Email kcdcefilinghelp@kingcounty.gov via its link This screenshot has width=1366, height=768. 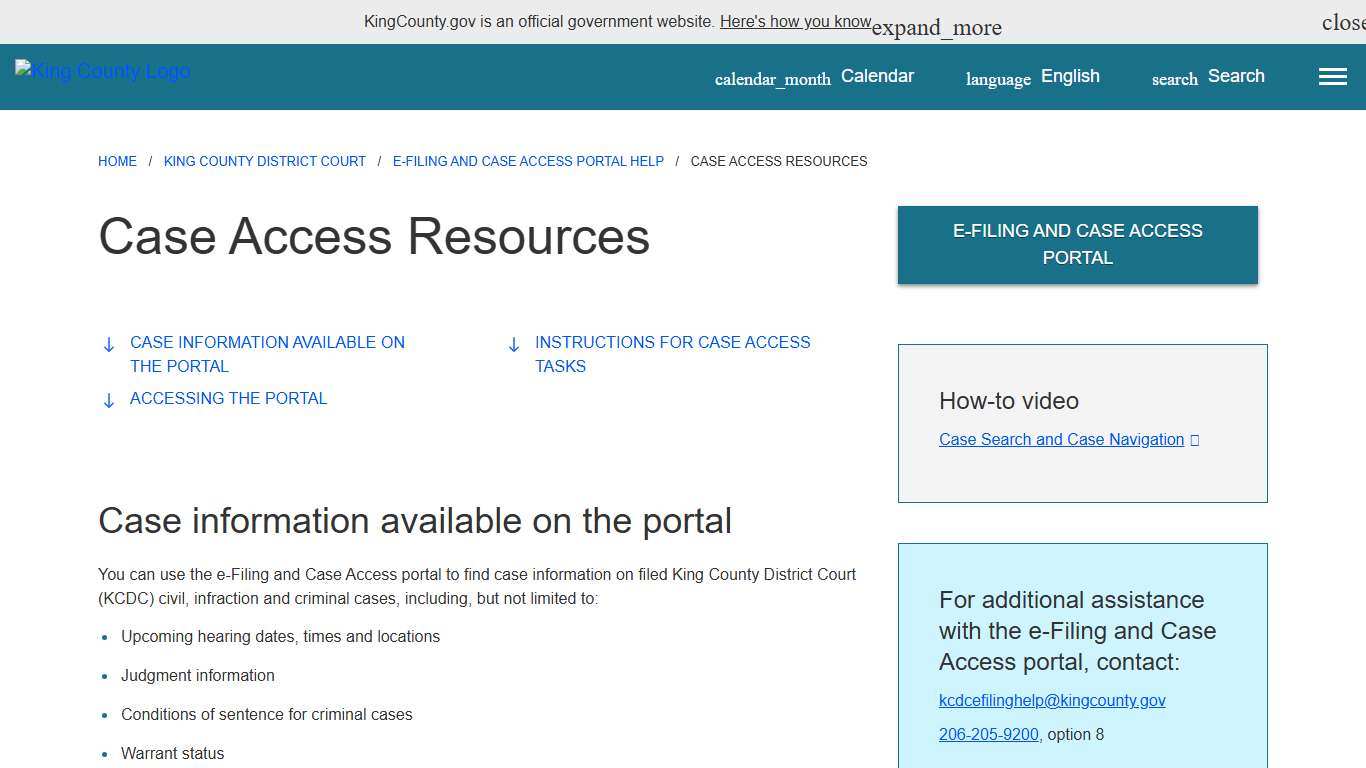click(x=1051, y=700)
